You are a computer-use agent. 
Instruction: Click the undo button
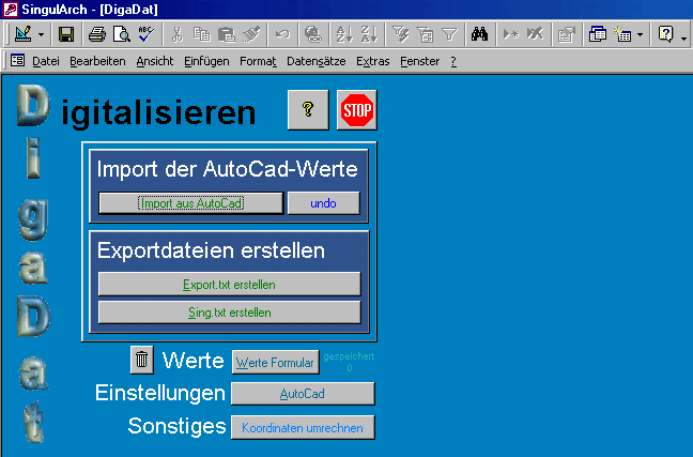323,203
